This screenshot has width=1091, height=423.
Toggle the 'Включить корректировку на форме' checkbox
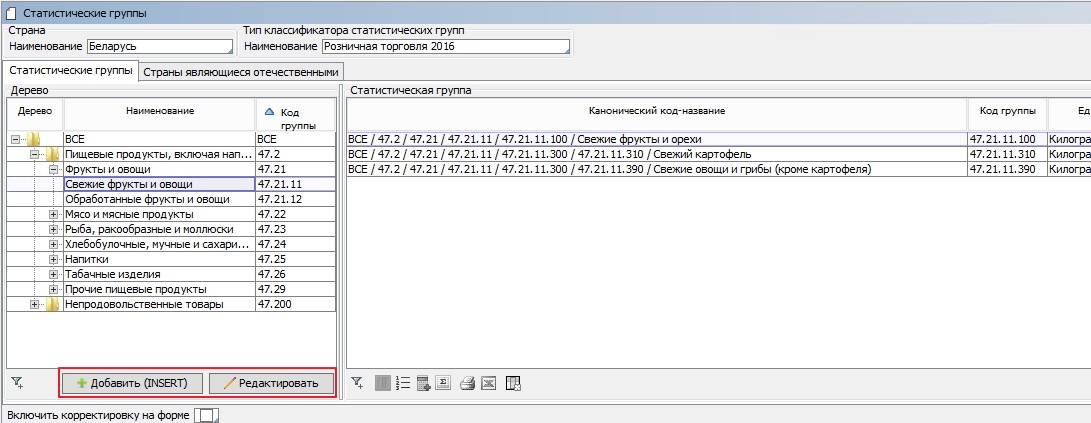(x=205, y=414)
